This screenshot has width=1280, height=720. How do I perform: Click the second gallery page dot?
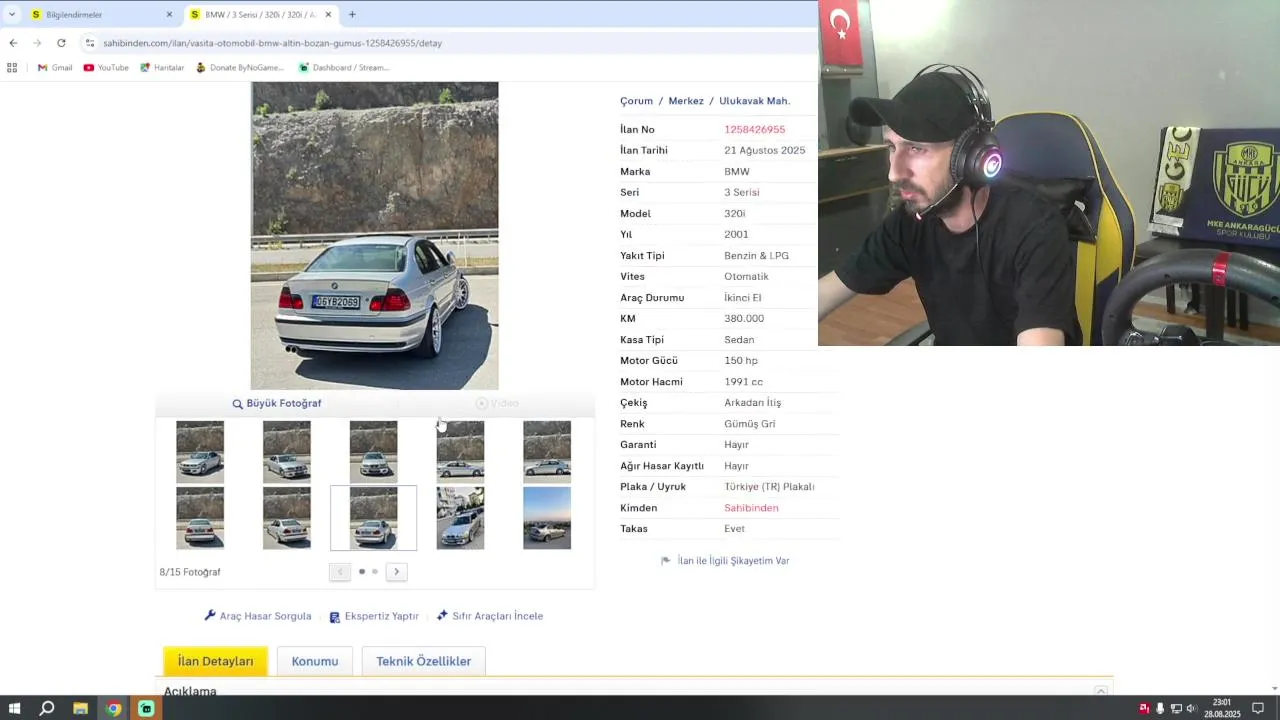point(375,572)
